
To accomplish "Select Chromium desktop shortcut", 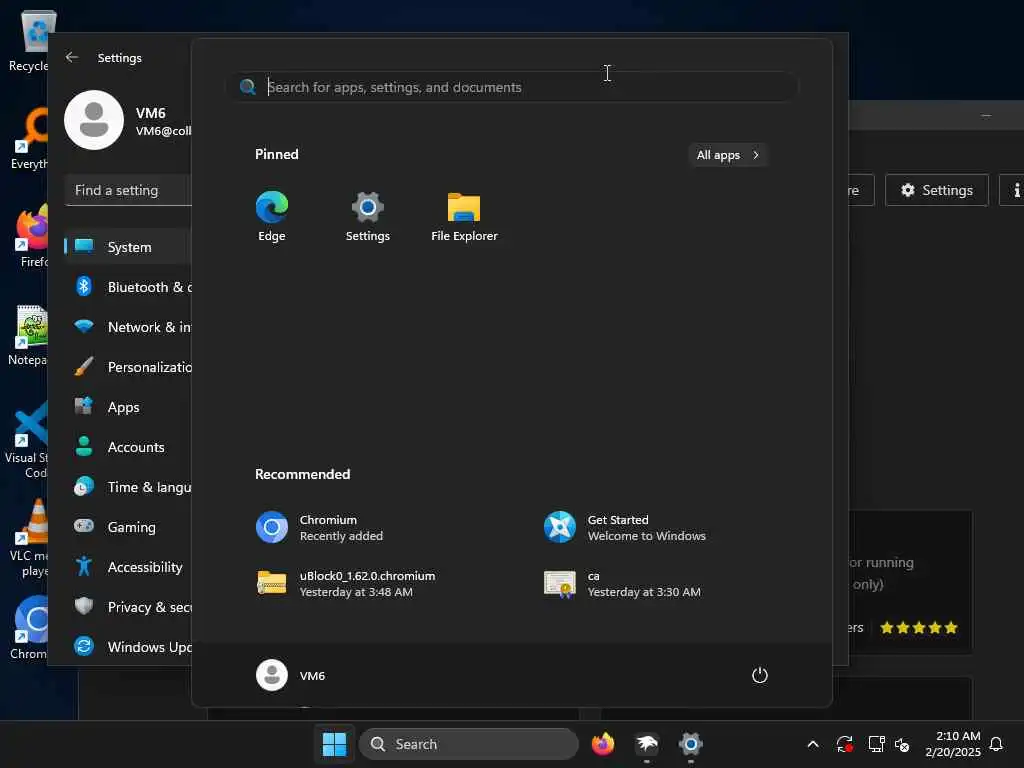I will [29, 628].
